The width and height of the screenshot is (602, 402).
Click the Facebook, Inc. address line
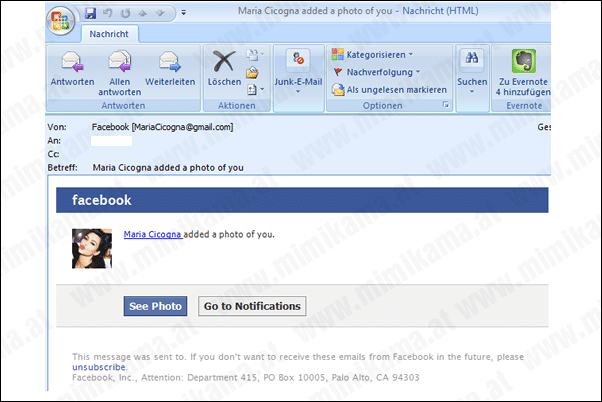tap(246, 377)
